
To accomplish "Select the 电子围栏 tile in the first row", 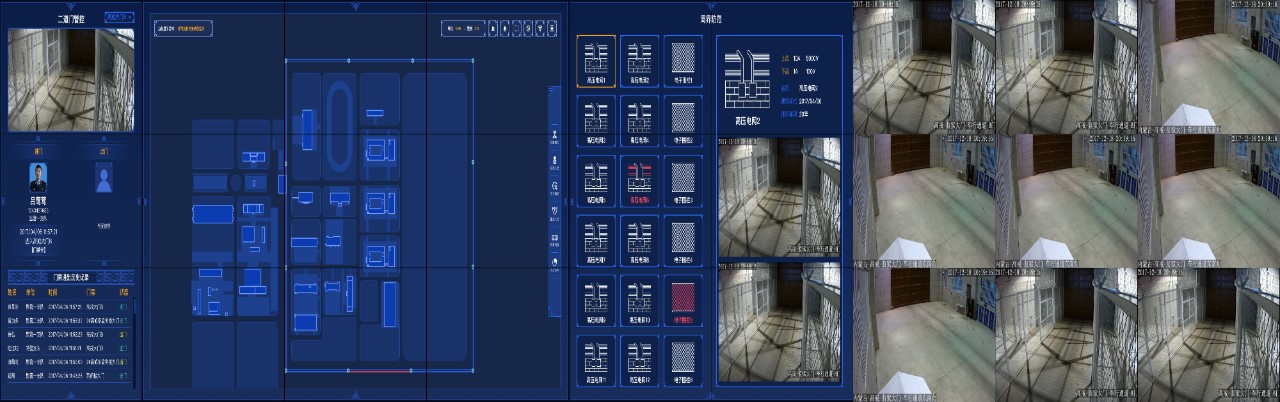I will [x=683, y=62].
